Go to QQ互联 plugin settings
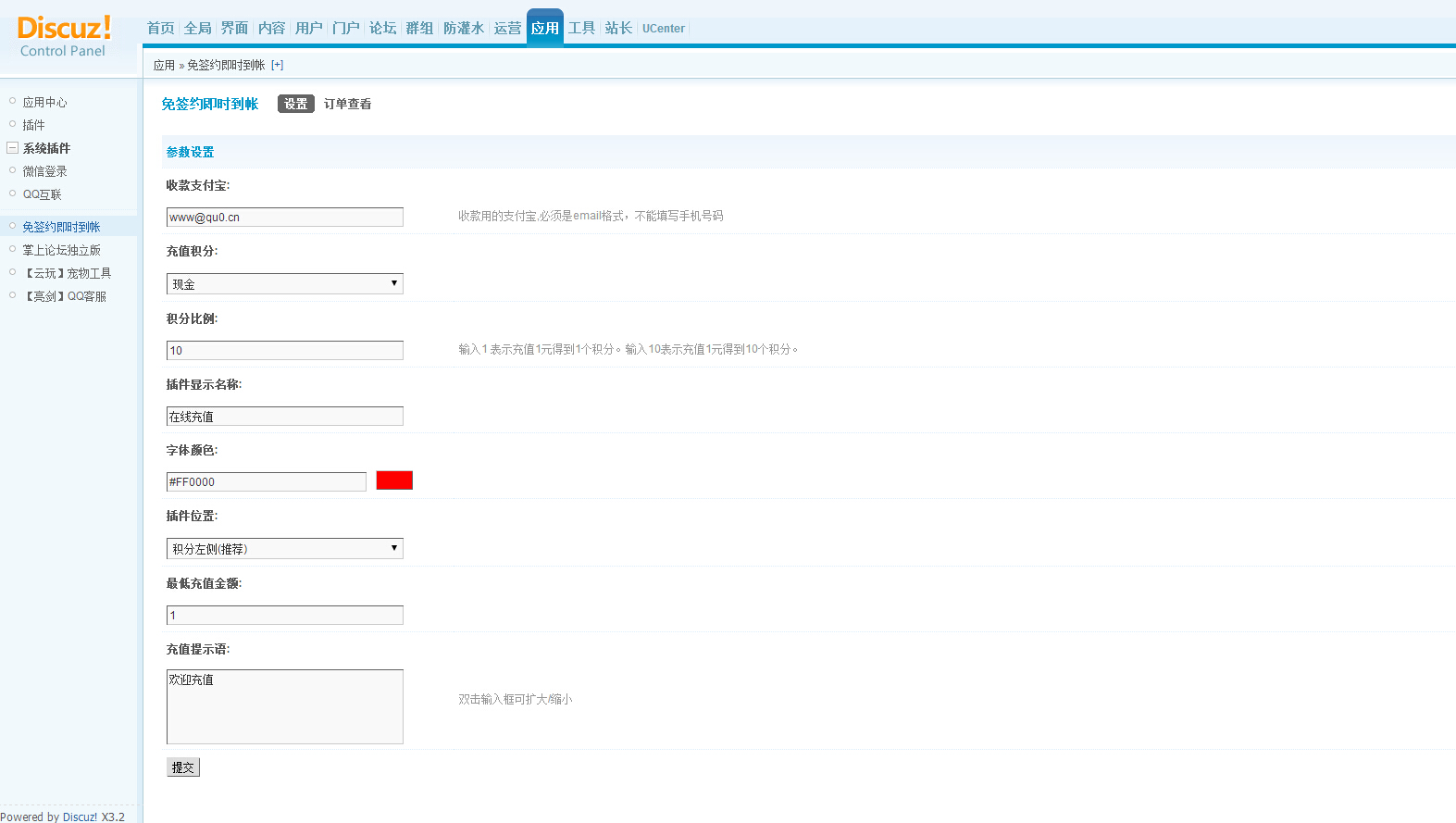 pos(42,195)
